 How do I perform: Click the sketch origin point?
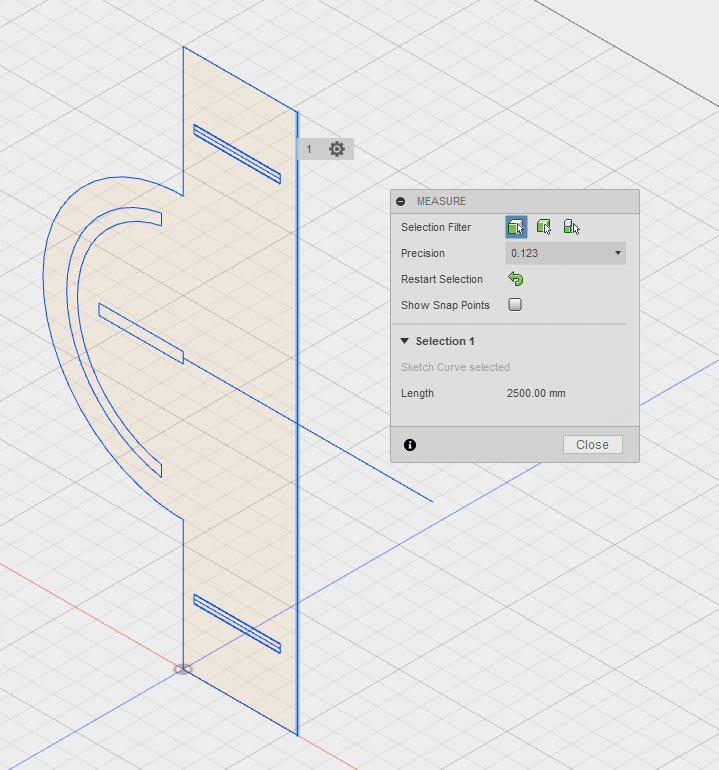(183, 669)
